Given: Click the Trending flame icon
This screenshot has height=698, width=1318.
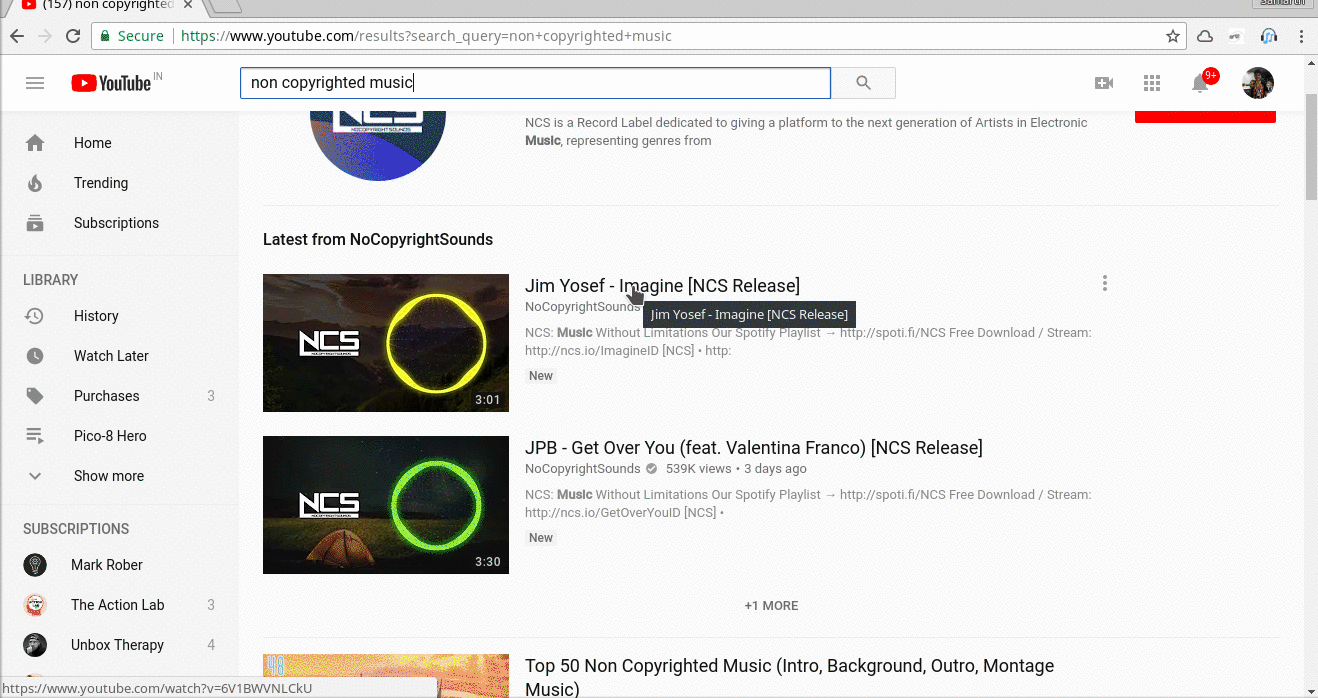Looking at the screenshot, I should [x=35, y=183].
